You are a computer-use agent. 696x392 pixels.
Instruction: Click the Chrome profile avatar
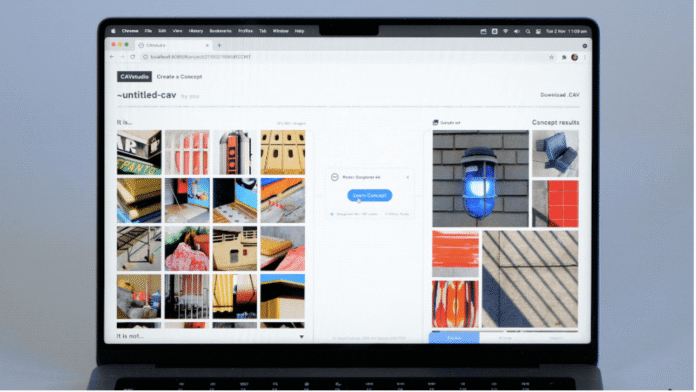(574, 57)
